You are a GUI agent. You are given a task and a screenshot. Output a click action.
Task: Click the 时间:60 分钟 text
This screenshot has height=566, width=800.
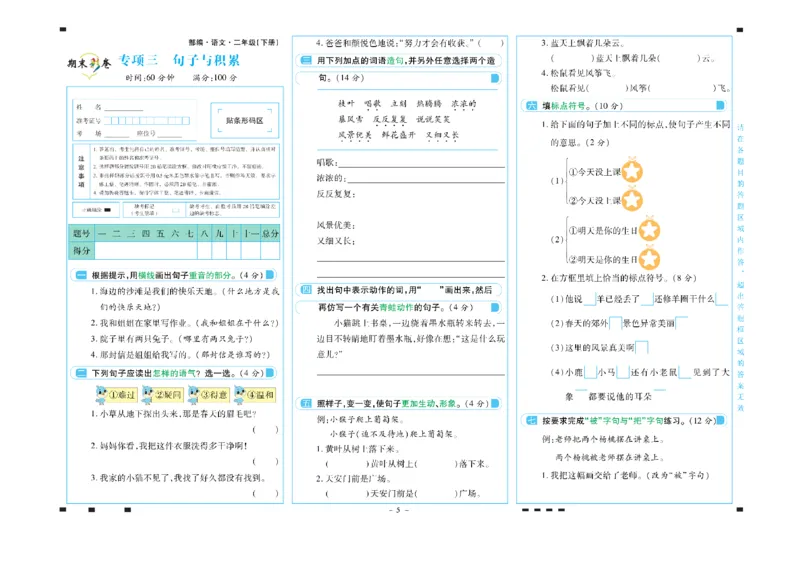tap(150, 78)
